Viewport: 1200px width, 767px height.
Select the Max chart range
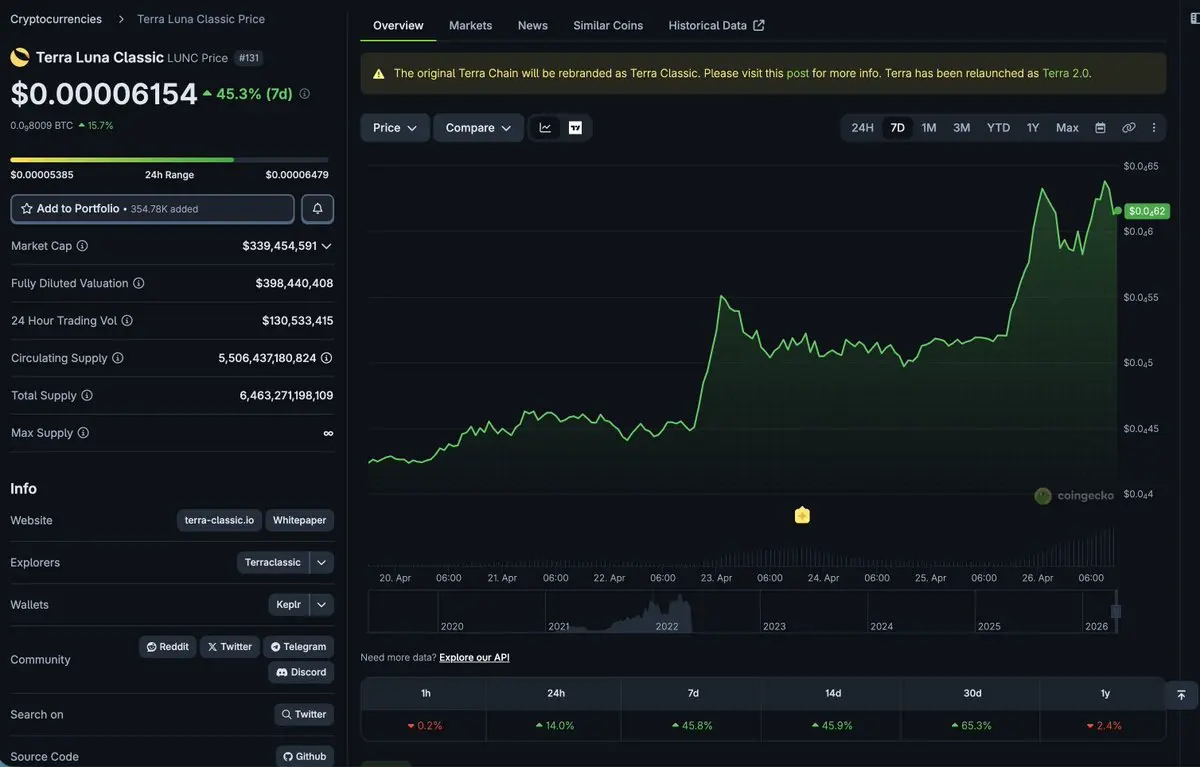click(1067, 128)
